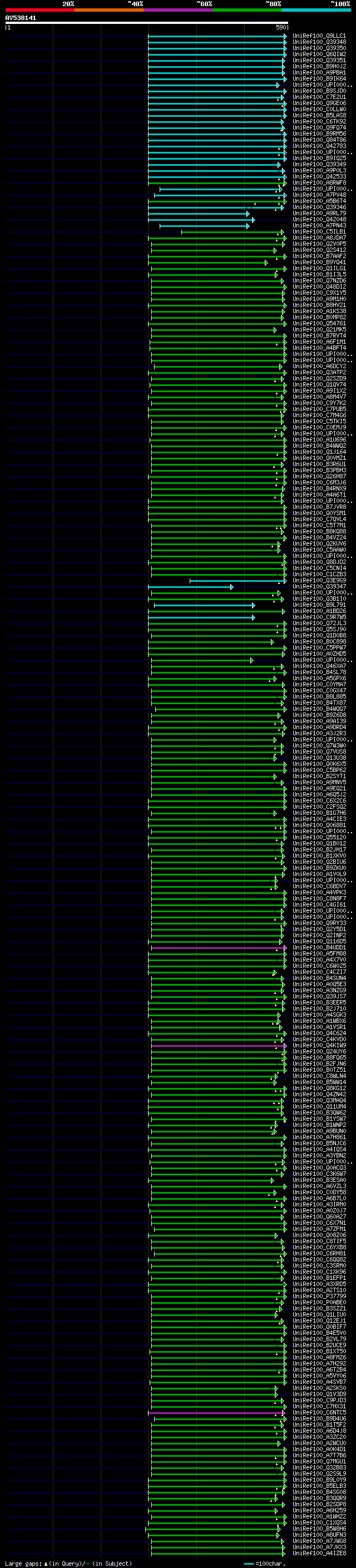Image resolution: width=356 pixels, height=1568 pixels.
Task: Select the UniRef100_C7PUB5 label
Action: coord(319,409)
